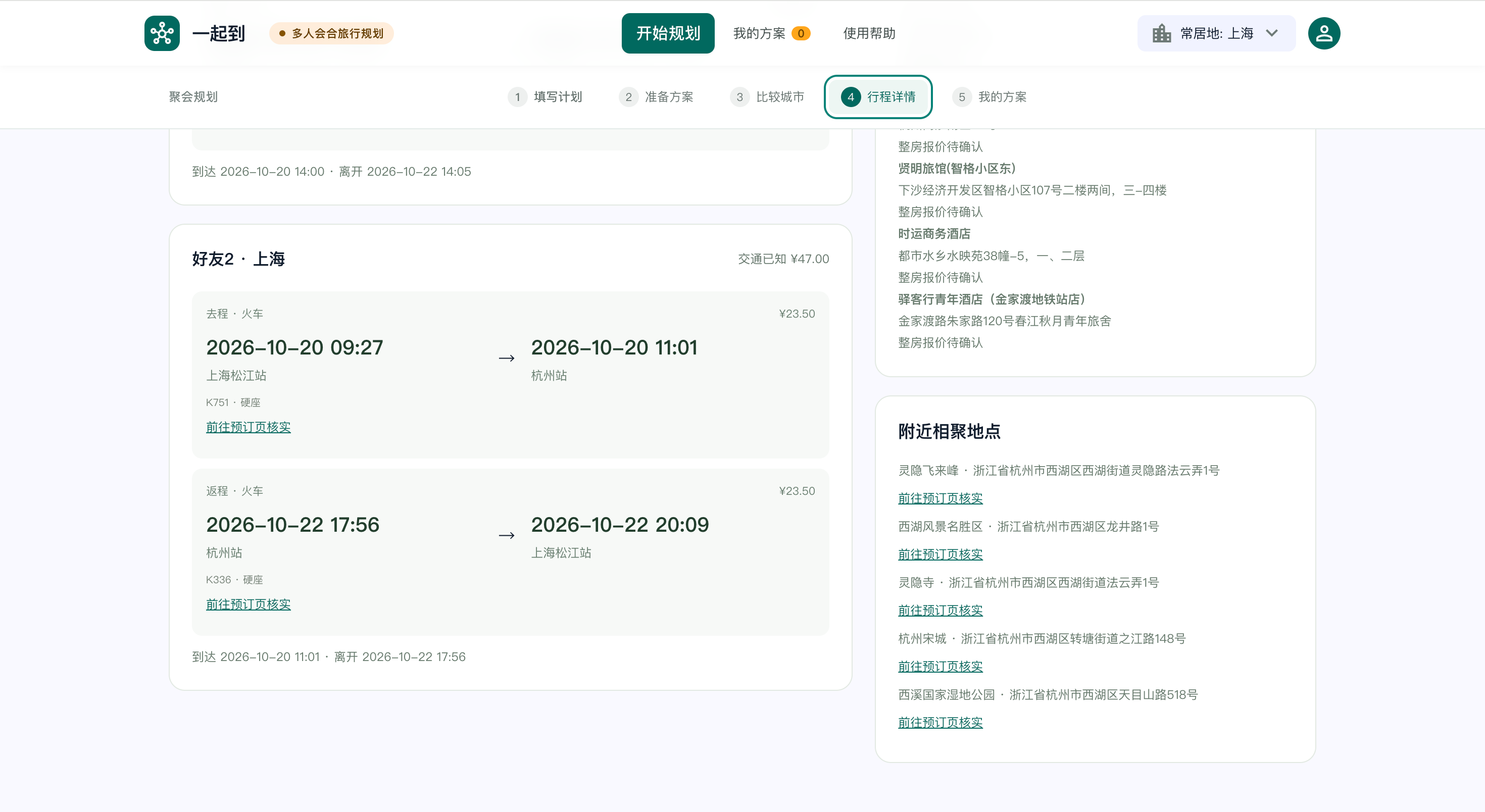Click 前往预订页核实 under train K751
The image size is (1485, 812).
tap(249, 427)
